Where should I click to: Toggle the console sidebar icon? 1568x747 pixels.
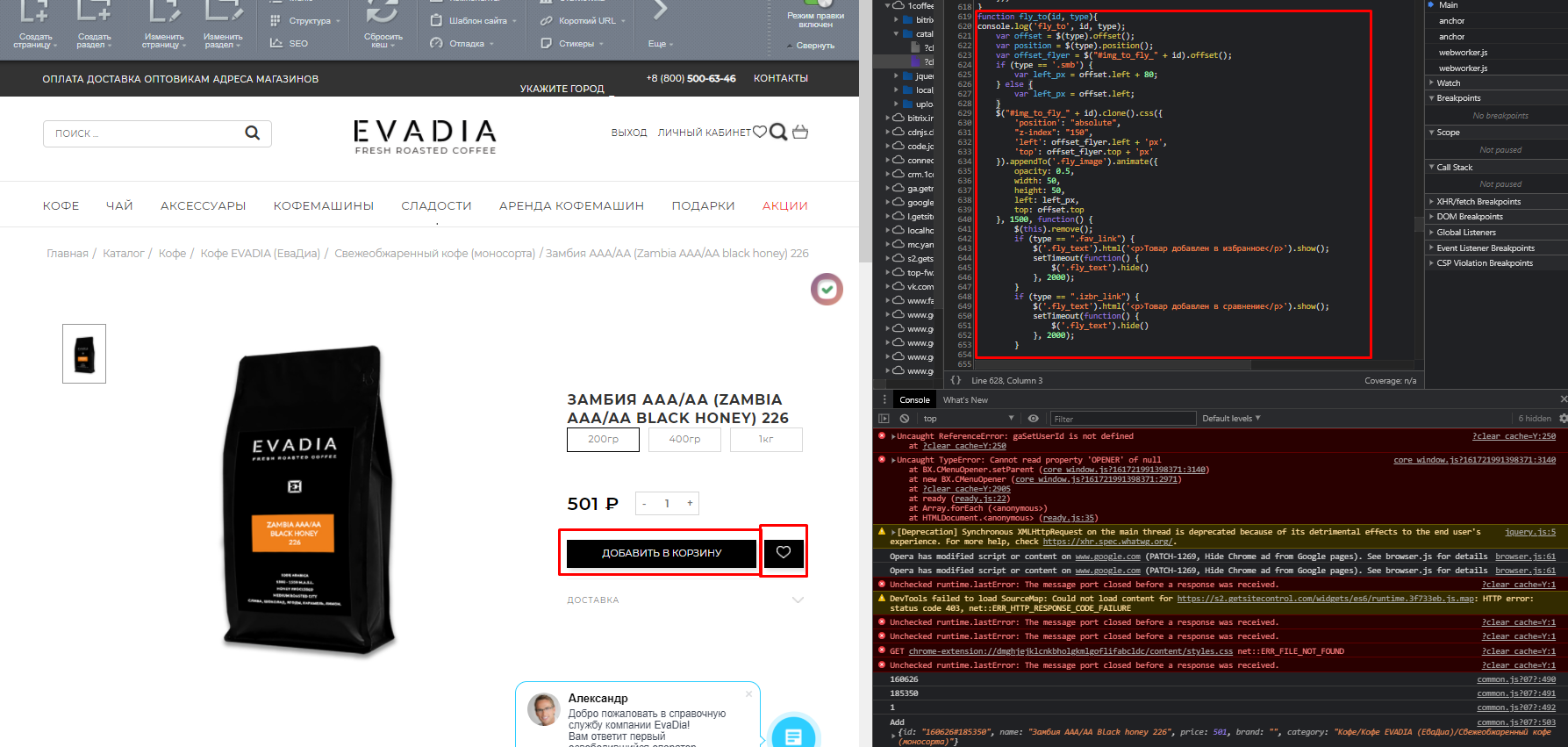point(884,419)
